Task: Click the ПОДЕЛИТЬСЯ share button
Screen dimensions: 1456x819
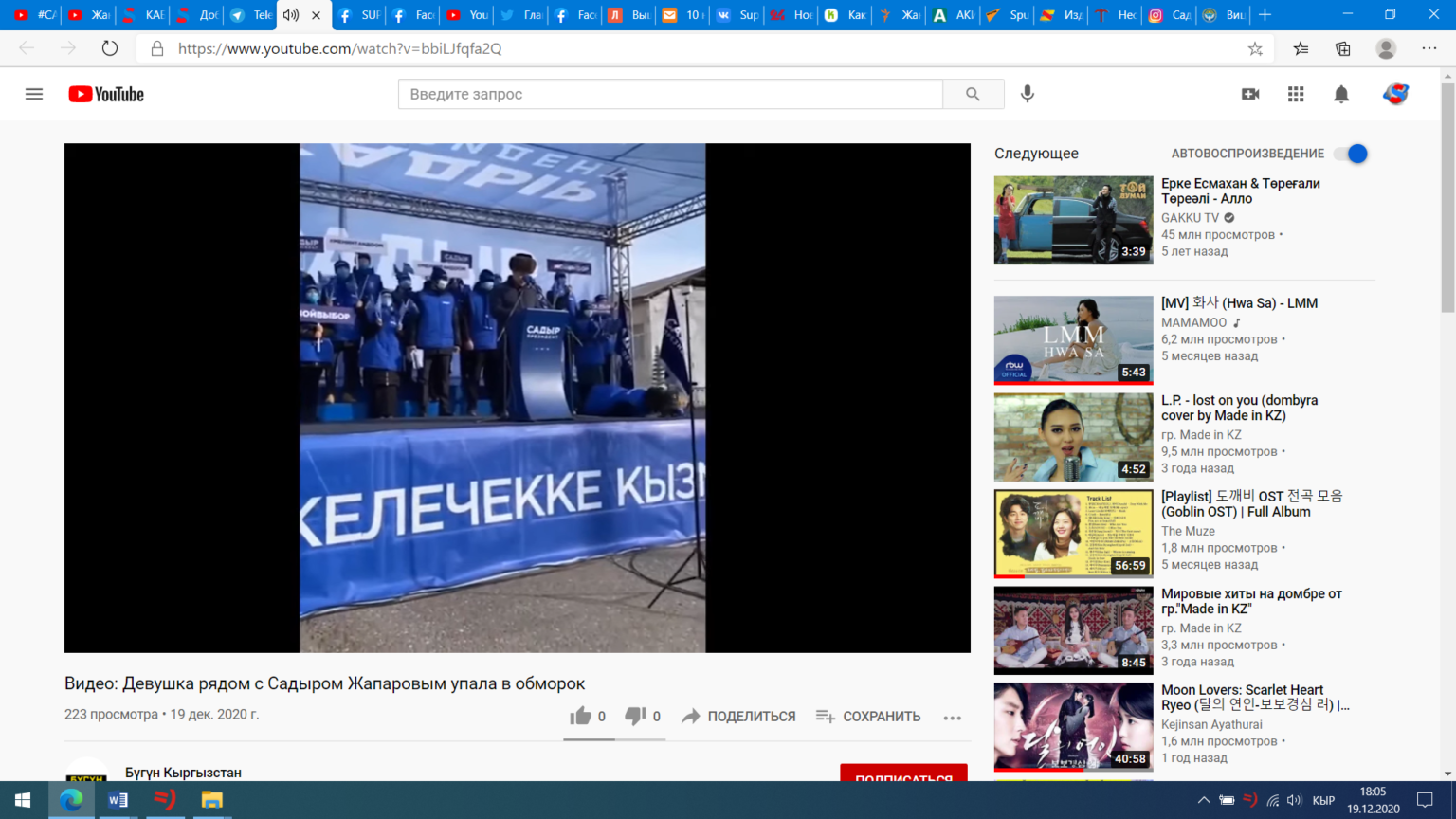Action: 739,717
